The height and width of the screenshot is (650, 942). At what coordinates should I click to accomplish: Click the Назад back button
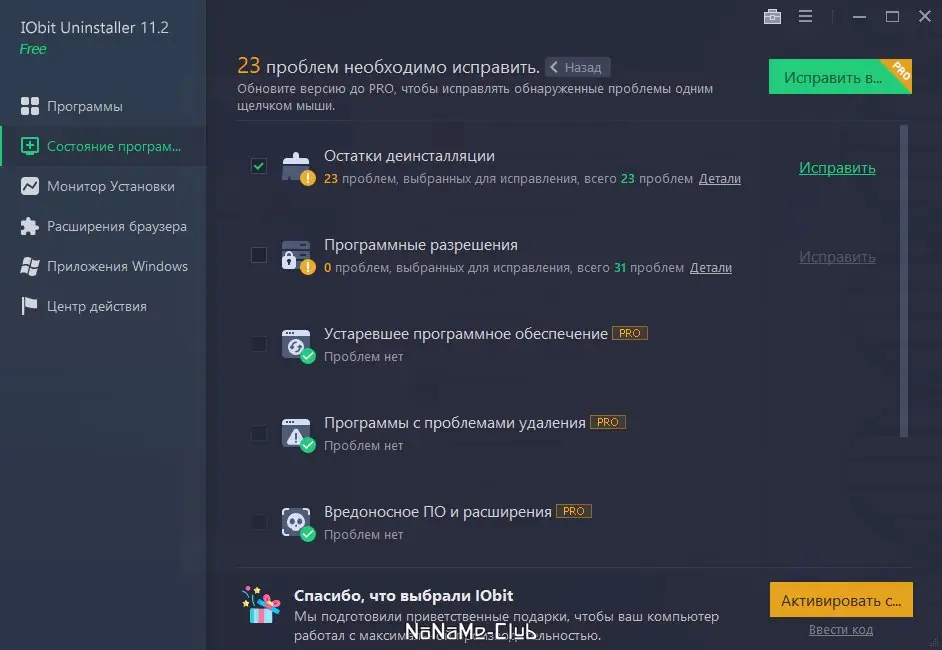point(577,67)
